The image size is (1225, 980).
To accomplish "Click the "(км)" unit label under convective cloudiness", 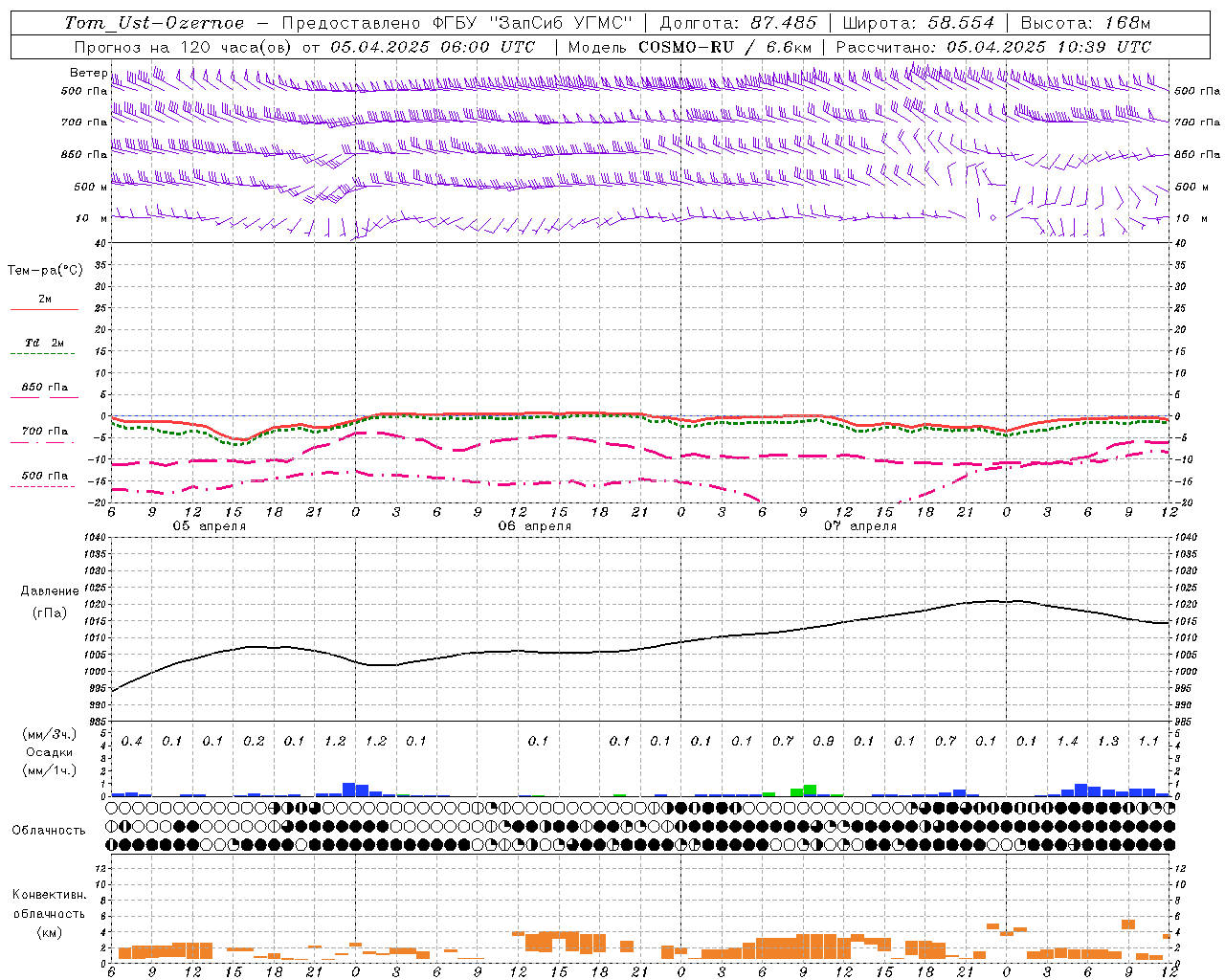I will (x=49, y=932).
